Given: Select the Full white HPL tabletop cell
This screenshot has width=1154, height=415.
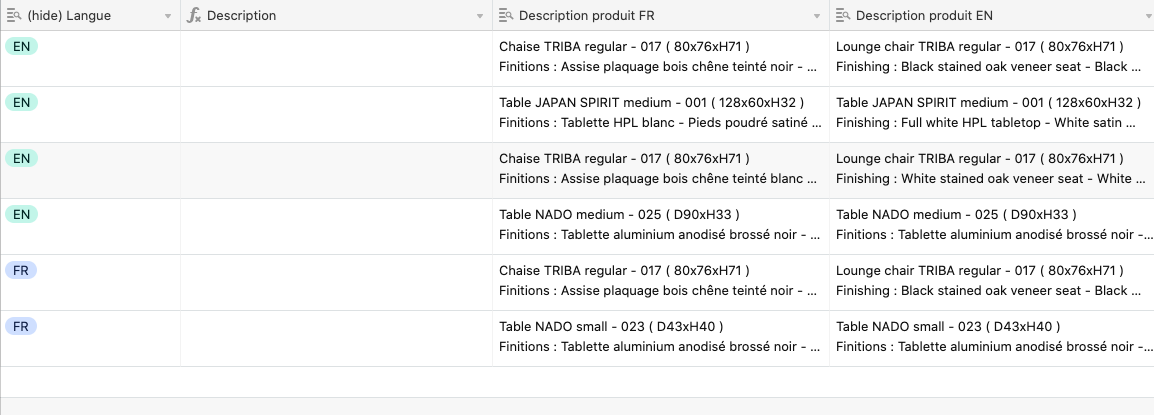Looking at the screenshot, I should [x=990, y=114].
